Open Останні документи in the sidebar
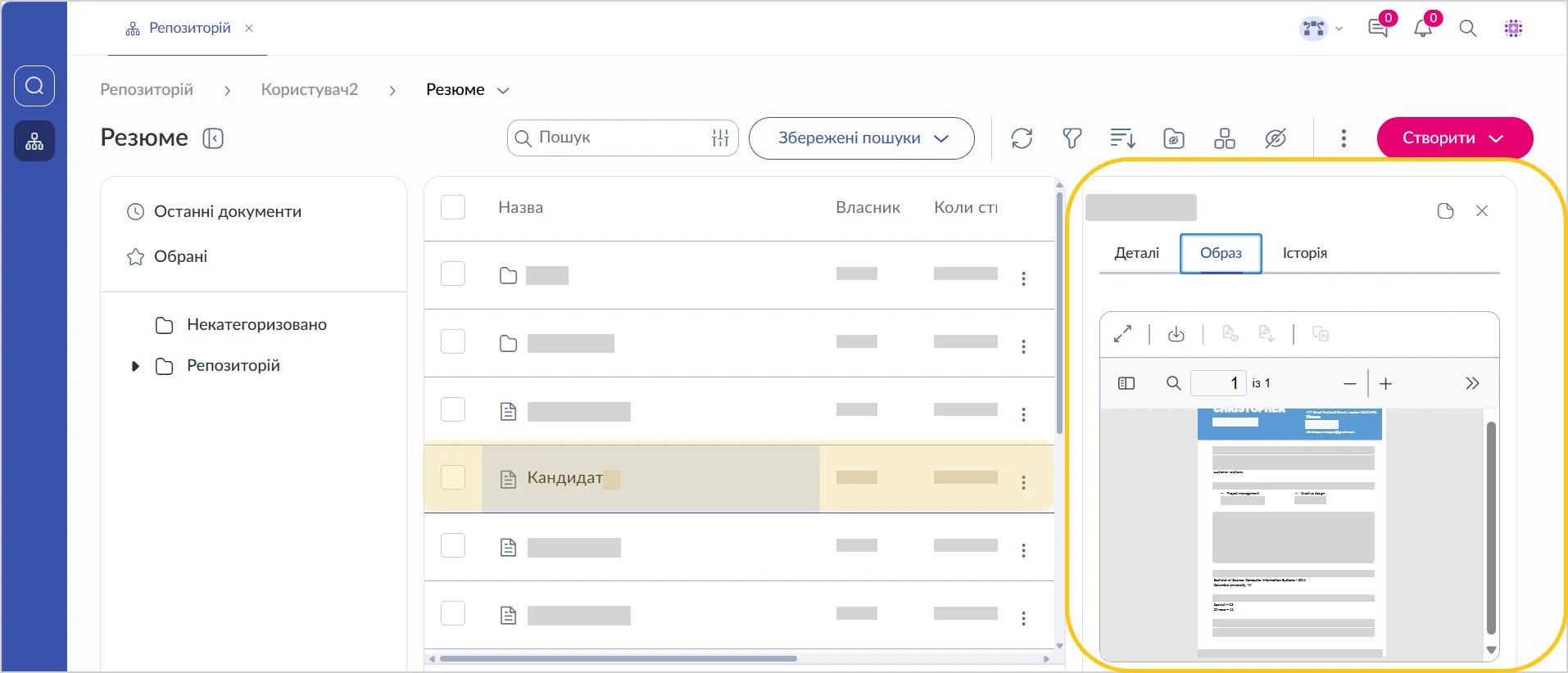1568x673 pixels. [x=227, y=211]
